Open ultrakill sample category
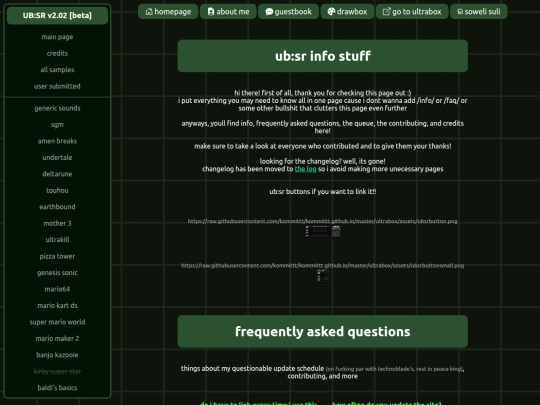Screen dimensions: 540x405 coord(57,240)
